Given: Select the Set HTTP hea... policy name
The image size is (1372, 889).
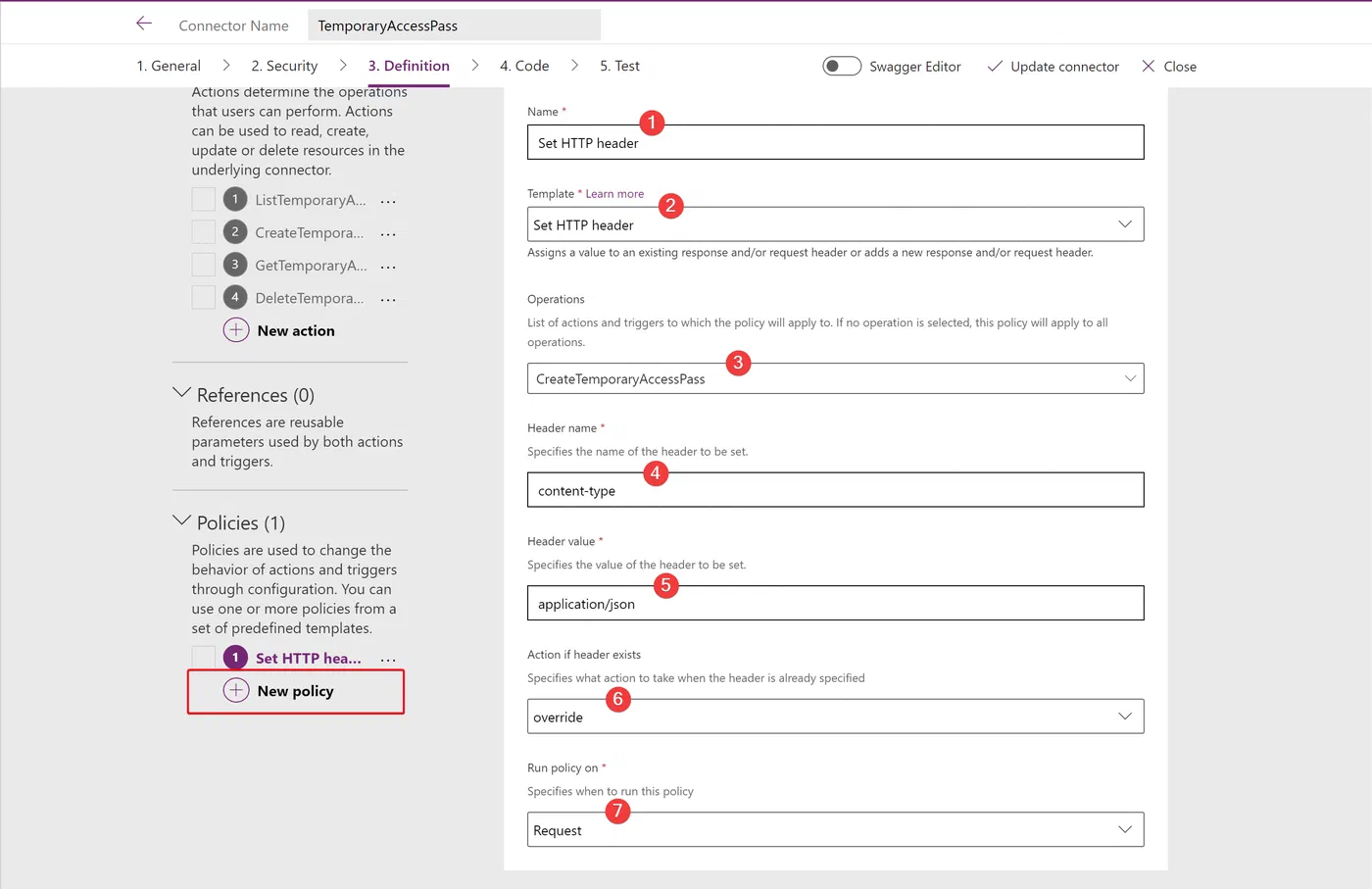Looking at the screenshot, I should click(309, 659).
